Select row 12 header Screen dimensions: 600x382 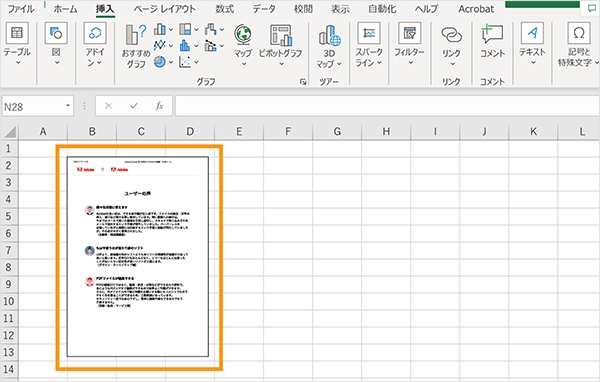(9, 335)
